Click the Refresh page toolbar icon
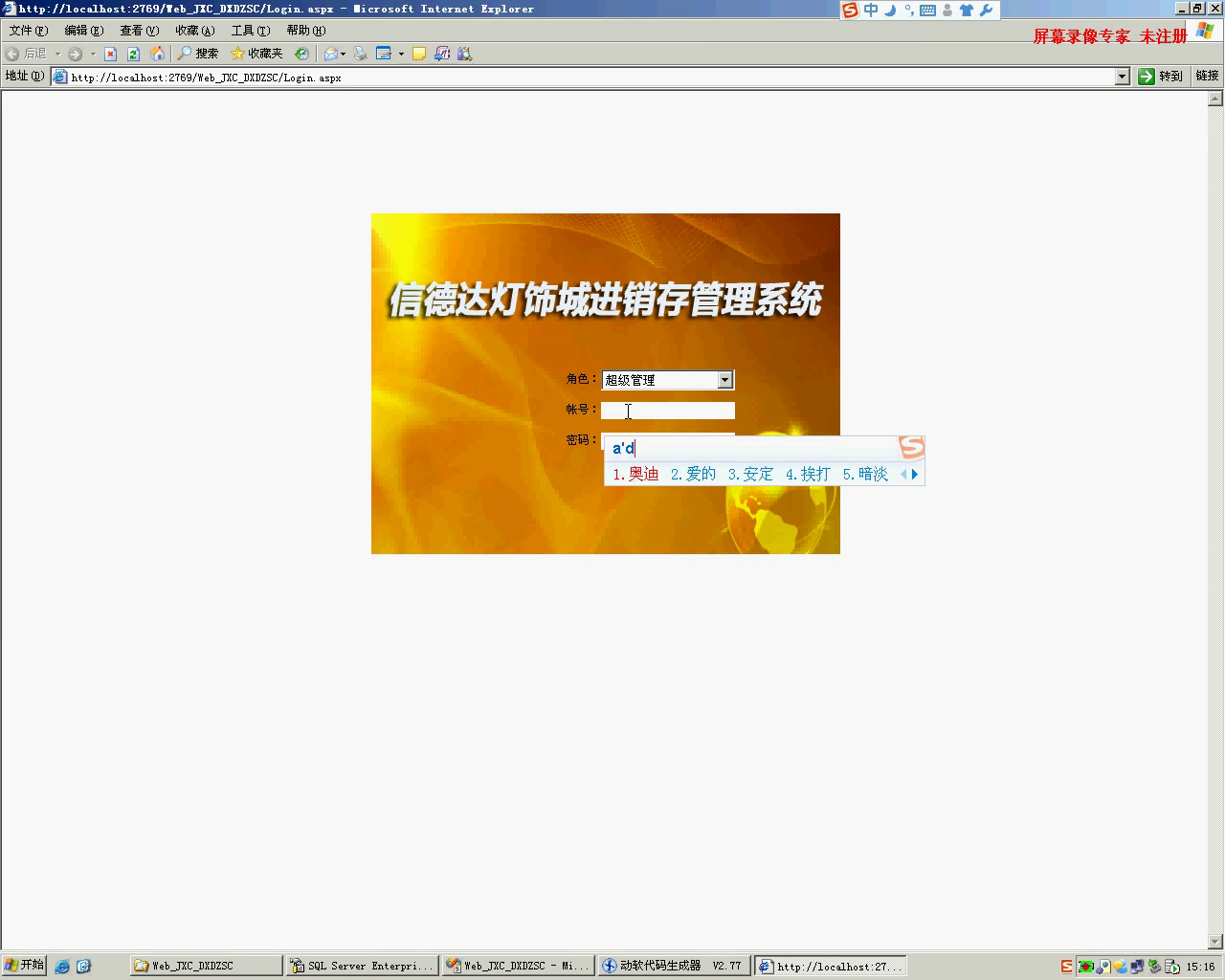The height and width of the screenshot is (980, 1225). coord(133,55)
